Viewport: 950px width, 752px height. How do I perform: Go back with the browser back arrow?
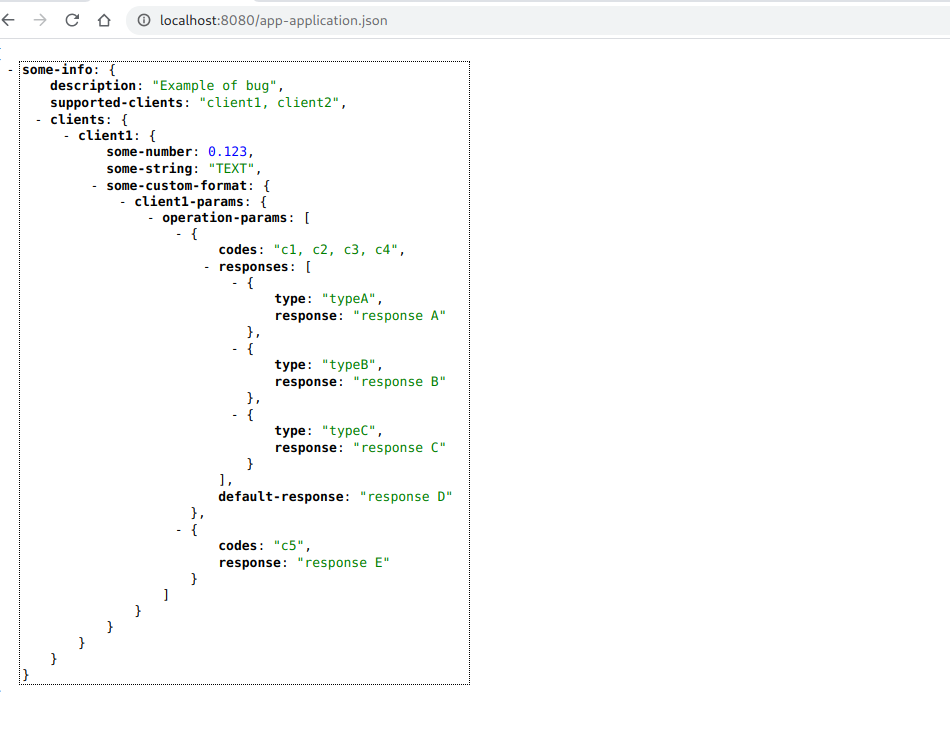pos(8,21)
